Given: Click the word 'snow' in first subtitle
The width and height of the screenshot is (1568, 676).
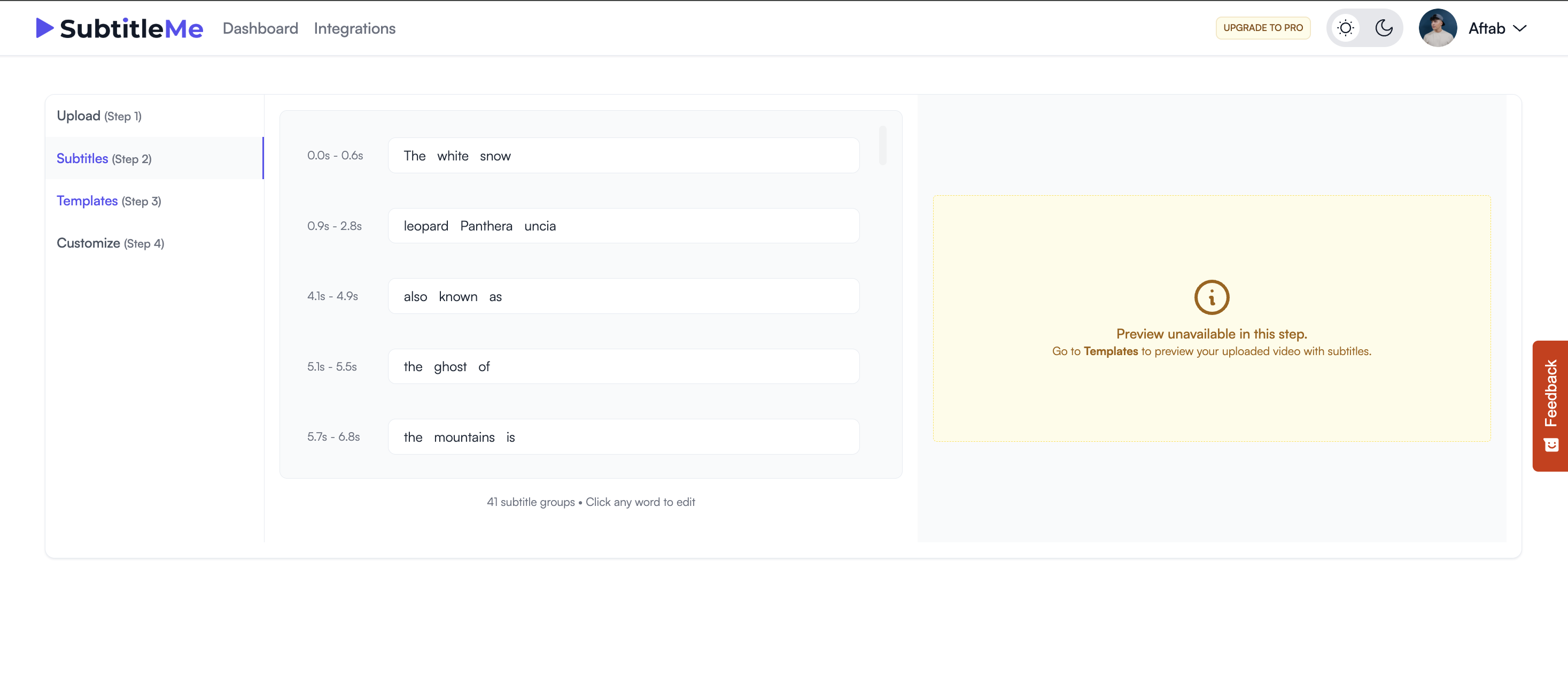Looking at the screenshot, I should click(495, 155).
